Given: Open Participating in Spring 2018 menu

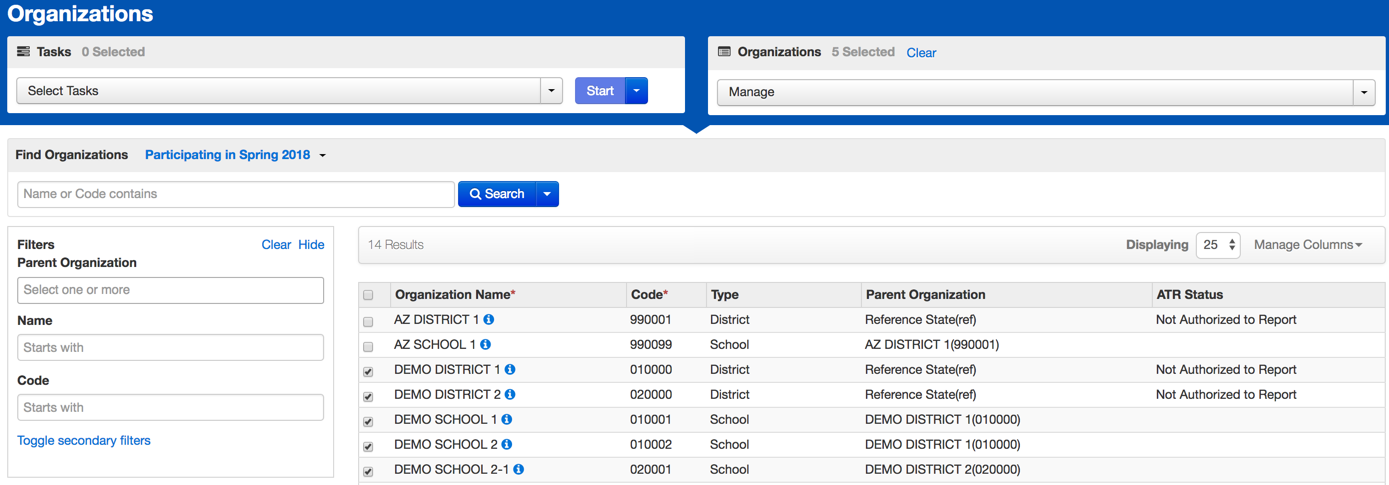Looking at the screenshot, I should tap(235, 155).
